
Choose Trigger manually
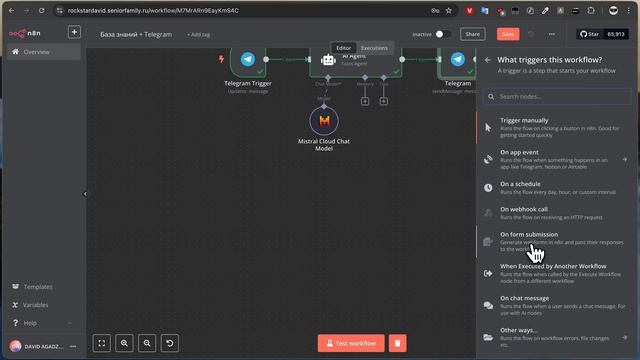point(556,127)
